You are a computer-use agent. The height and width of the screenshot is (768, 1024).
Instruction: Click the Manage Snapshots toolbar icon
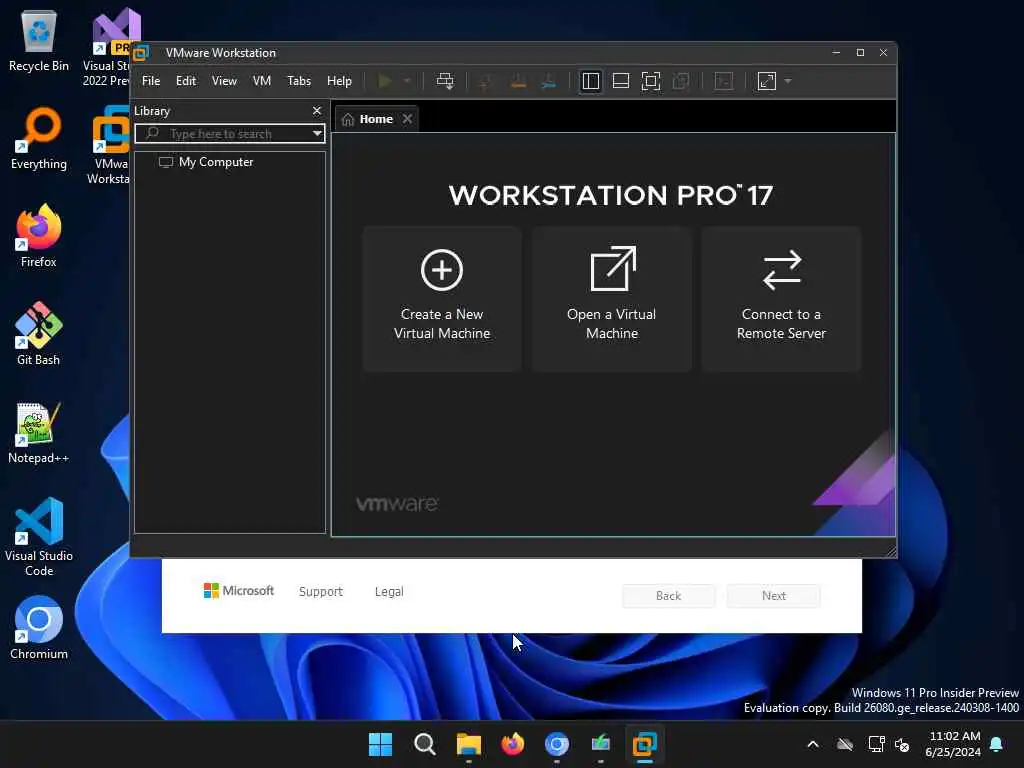pos(549,82)
